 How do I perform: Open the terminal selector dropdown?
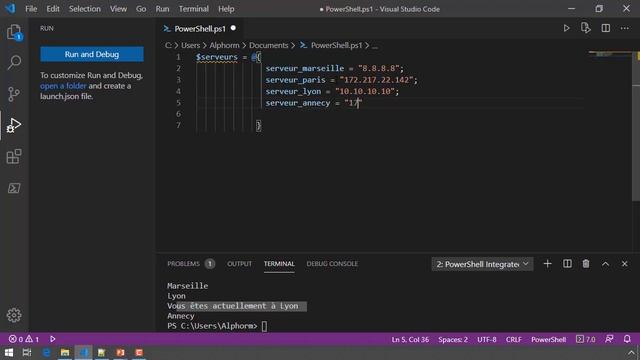point(482,264)
